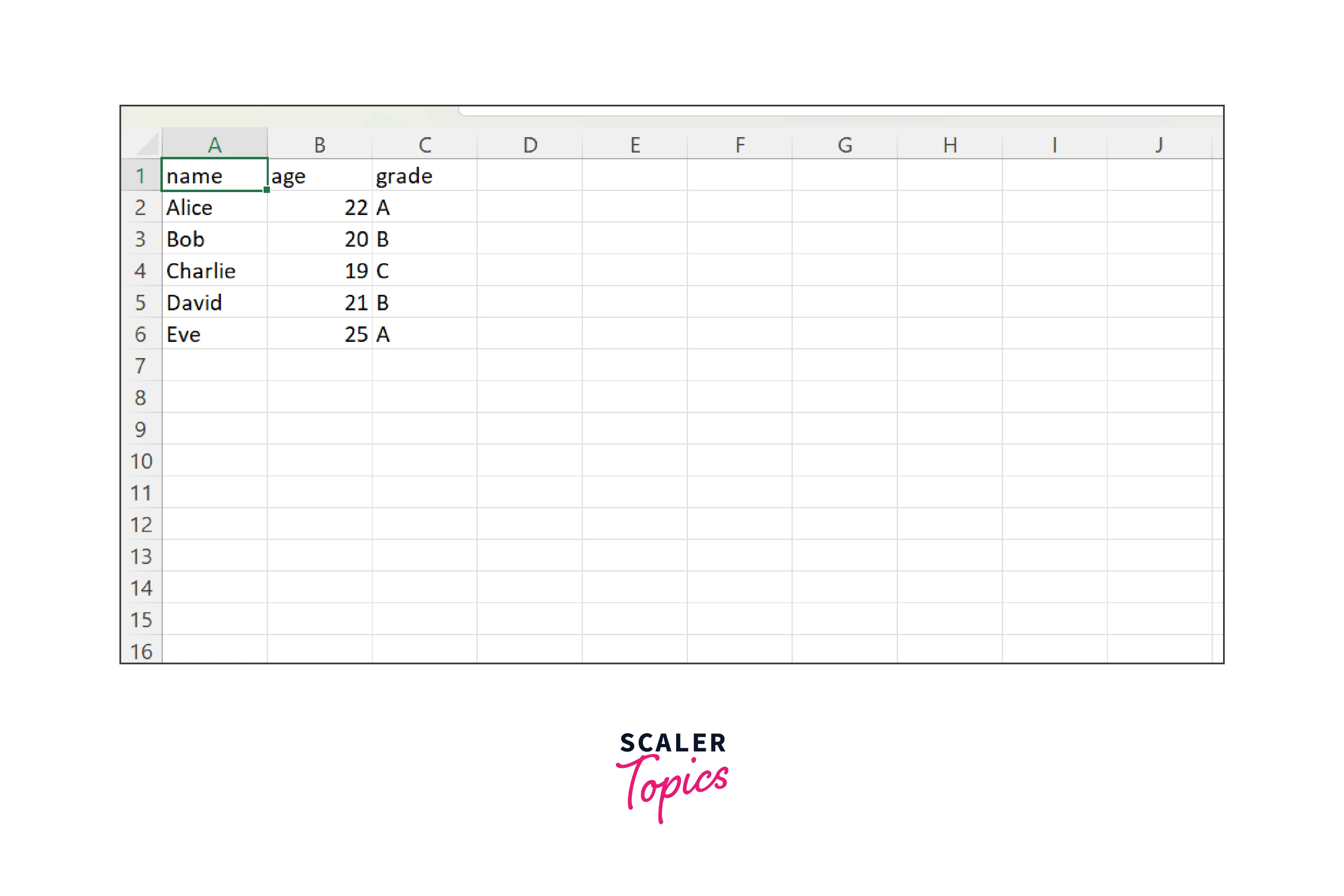
Task: Click the fill handle of cell A1
Action: [x=267, y=190]
